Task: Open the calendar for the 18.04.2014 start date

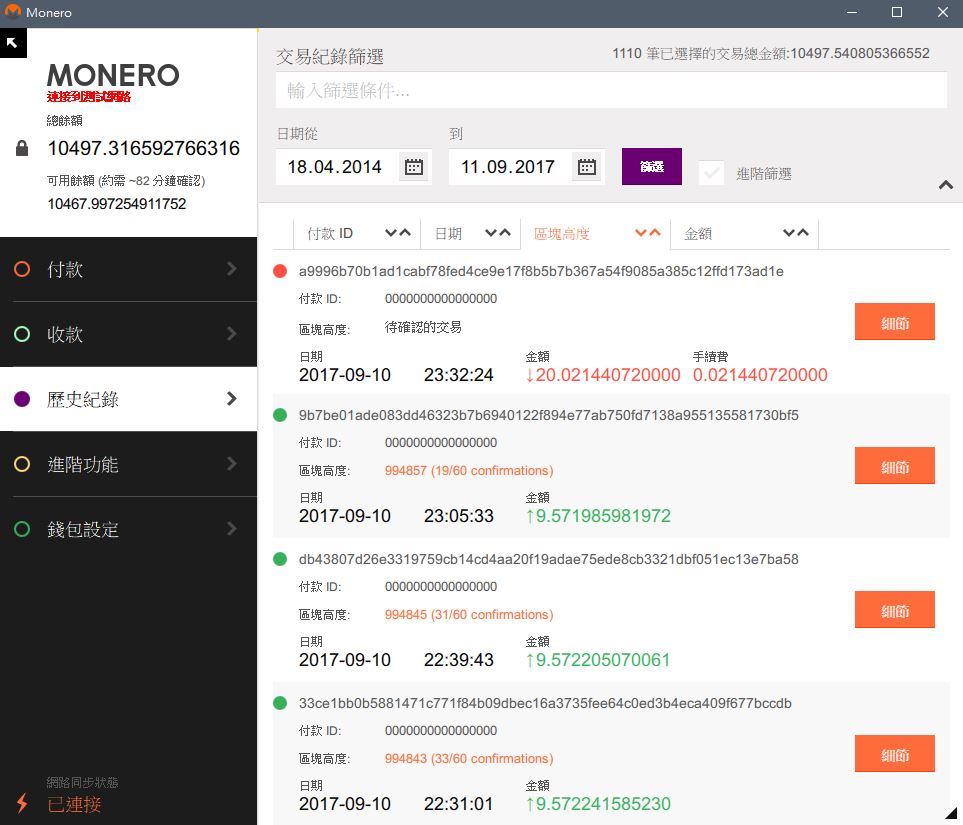Action: click(414, 166)
